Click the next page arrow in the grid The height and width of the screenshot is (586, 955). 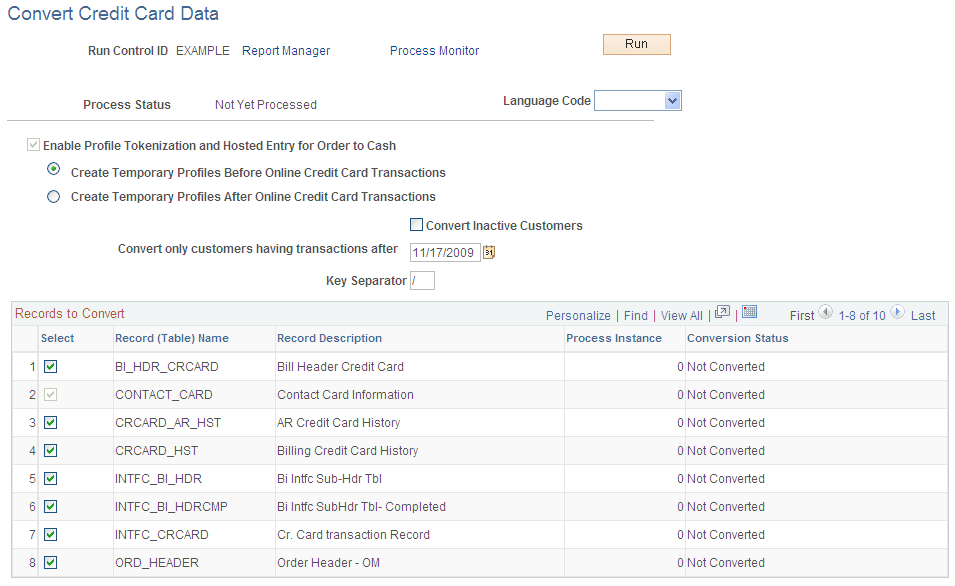tap(897, 314)
